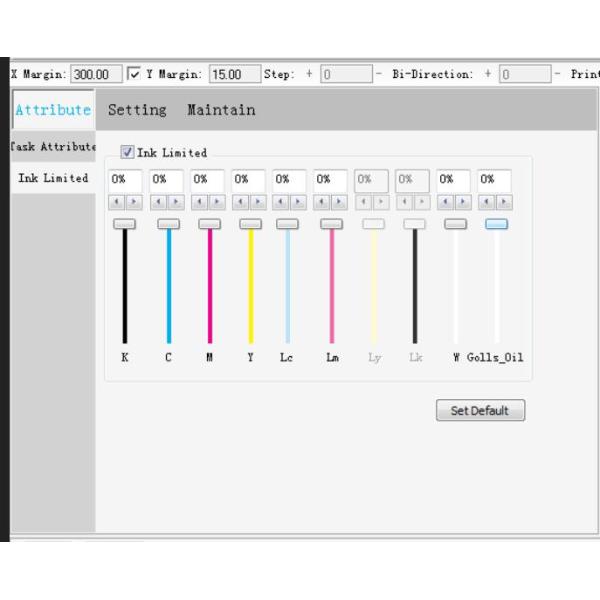This screenshot has width=600, height=600.
Task: Click the K ink percentage field
Action: pyautogui.click(x=125, y=180)
